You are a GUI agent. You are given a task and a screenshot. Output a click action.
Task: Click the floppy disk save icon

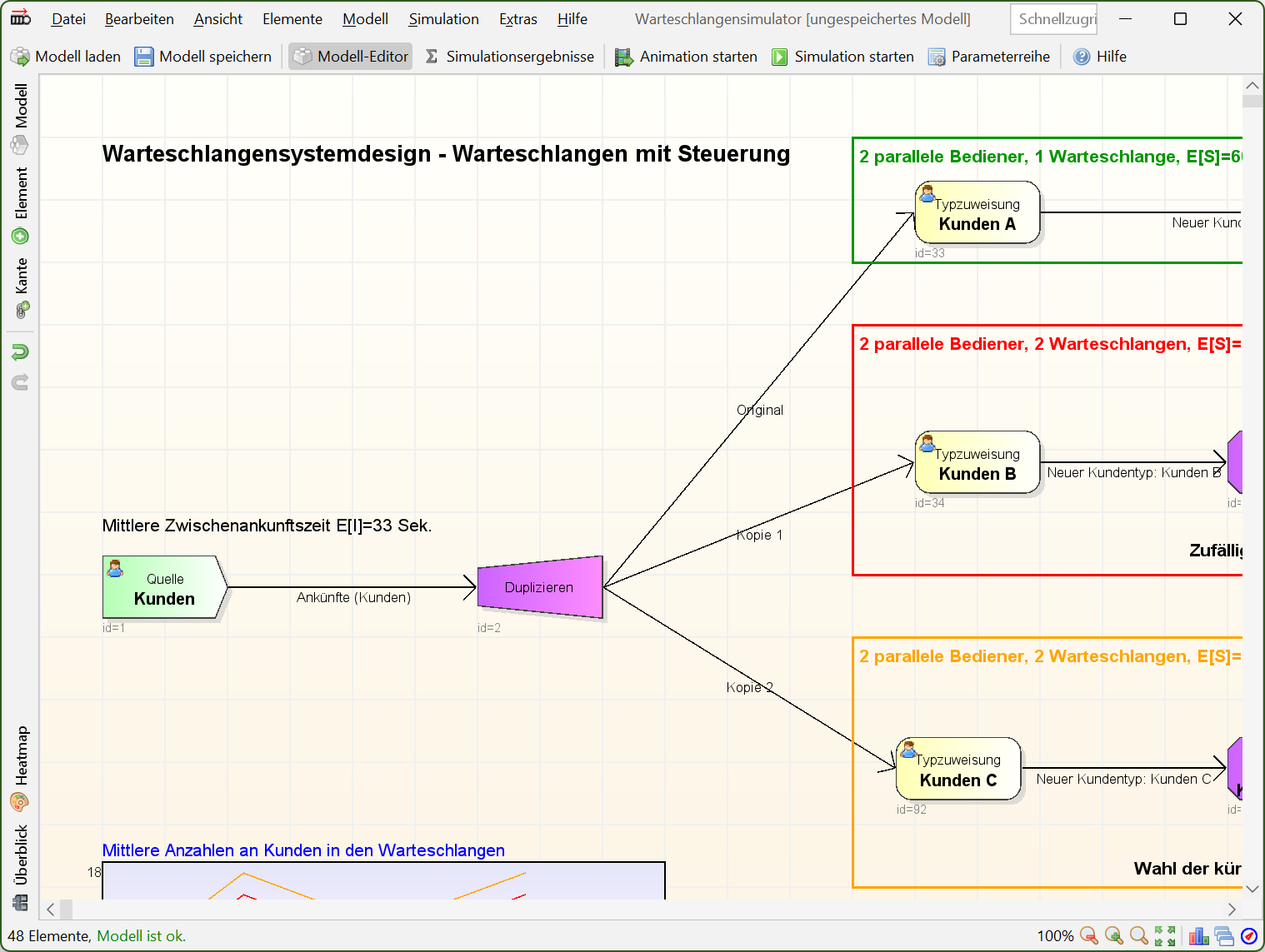pos(144,57)
